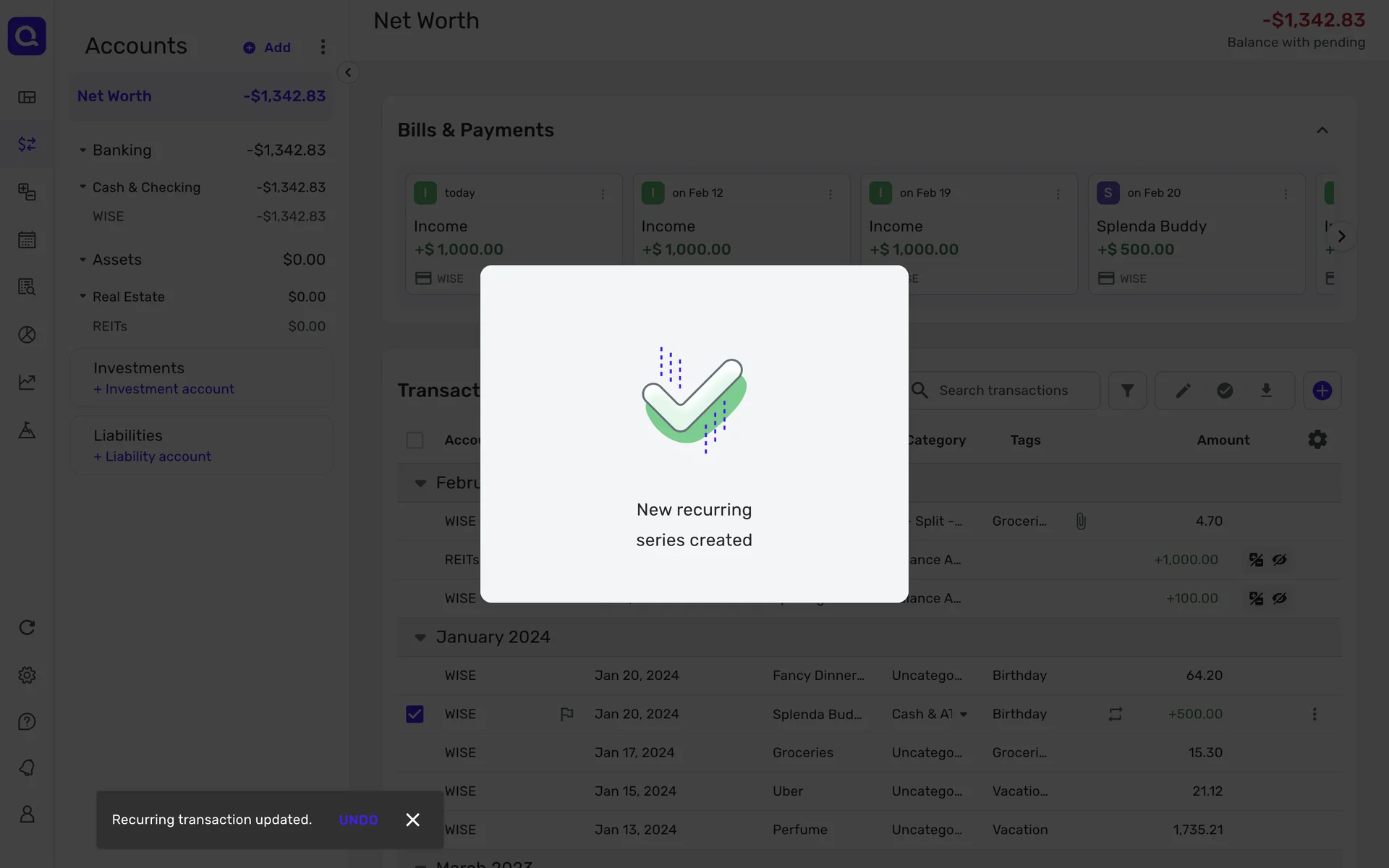Open the Accounts three-dot menu

[x=323, y=47]
